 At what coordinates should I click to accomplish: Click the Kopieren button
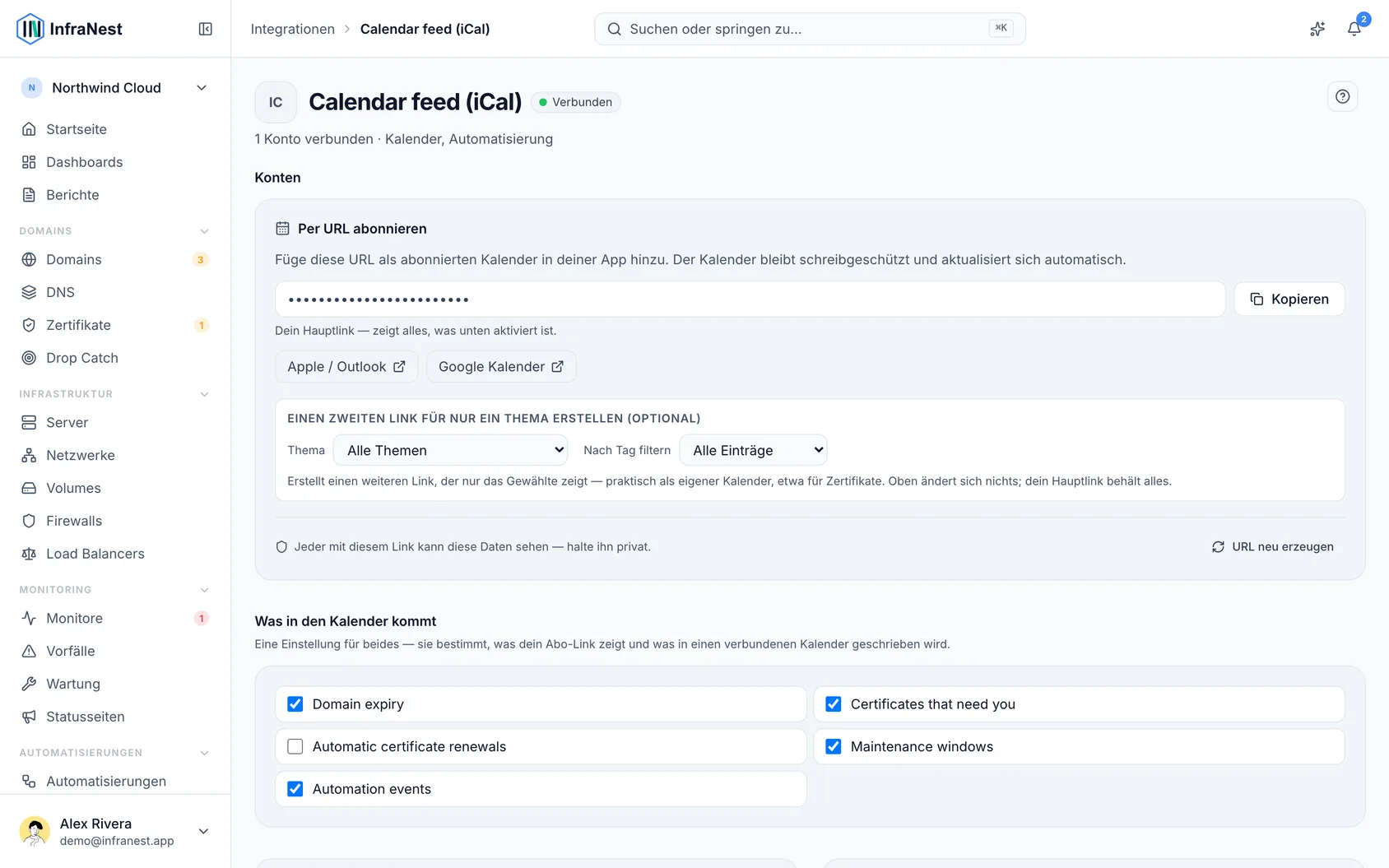(x=1289, y=299)
